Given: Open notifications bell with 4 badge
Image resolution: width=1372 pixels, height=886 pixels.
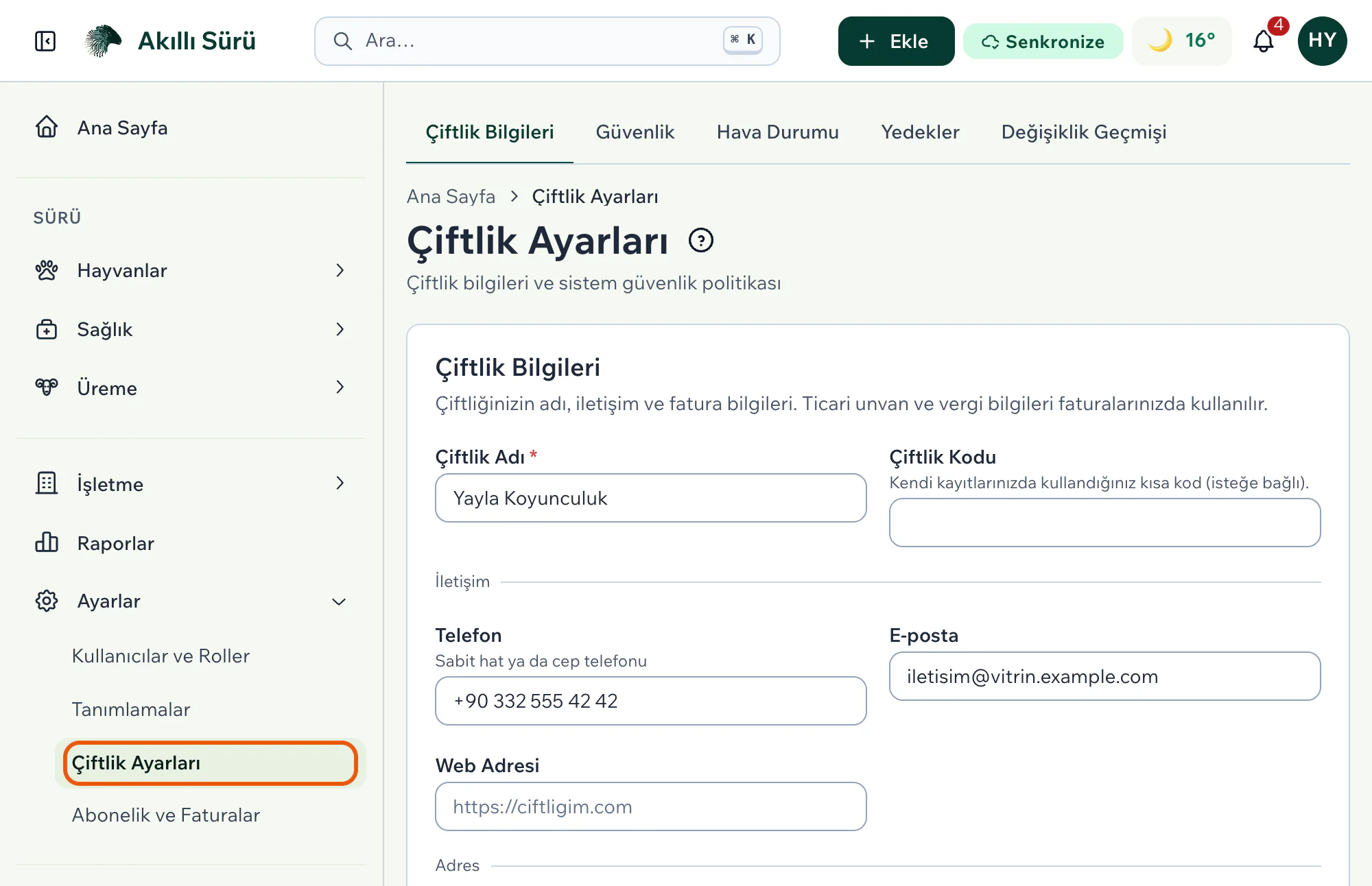Looking at the screenshot, I should [1264, 41].
